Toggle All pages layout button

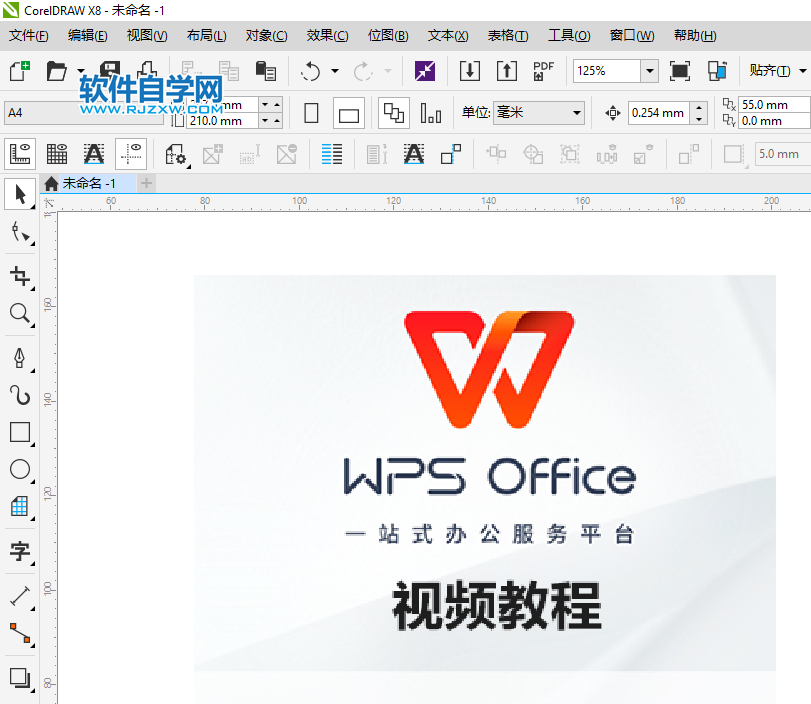[x=394, y=113]
